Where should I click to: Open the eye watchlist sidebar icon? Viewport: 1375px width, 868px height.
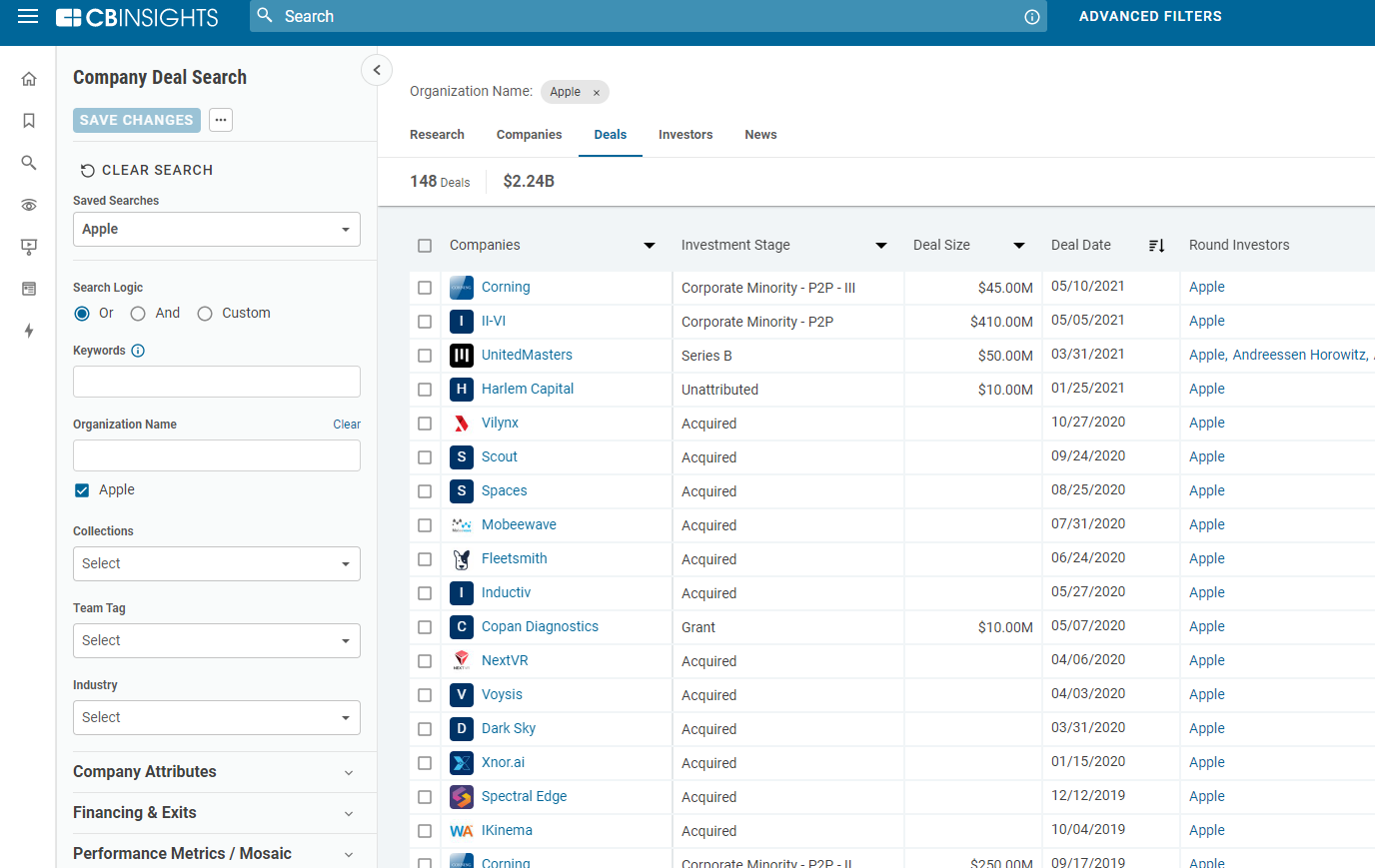point(29,205)
